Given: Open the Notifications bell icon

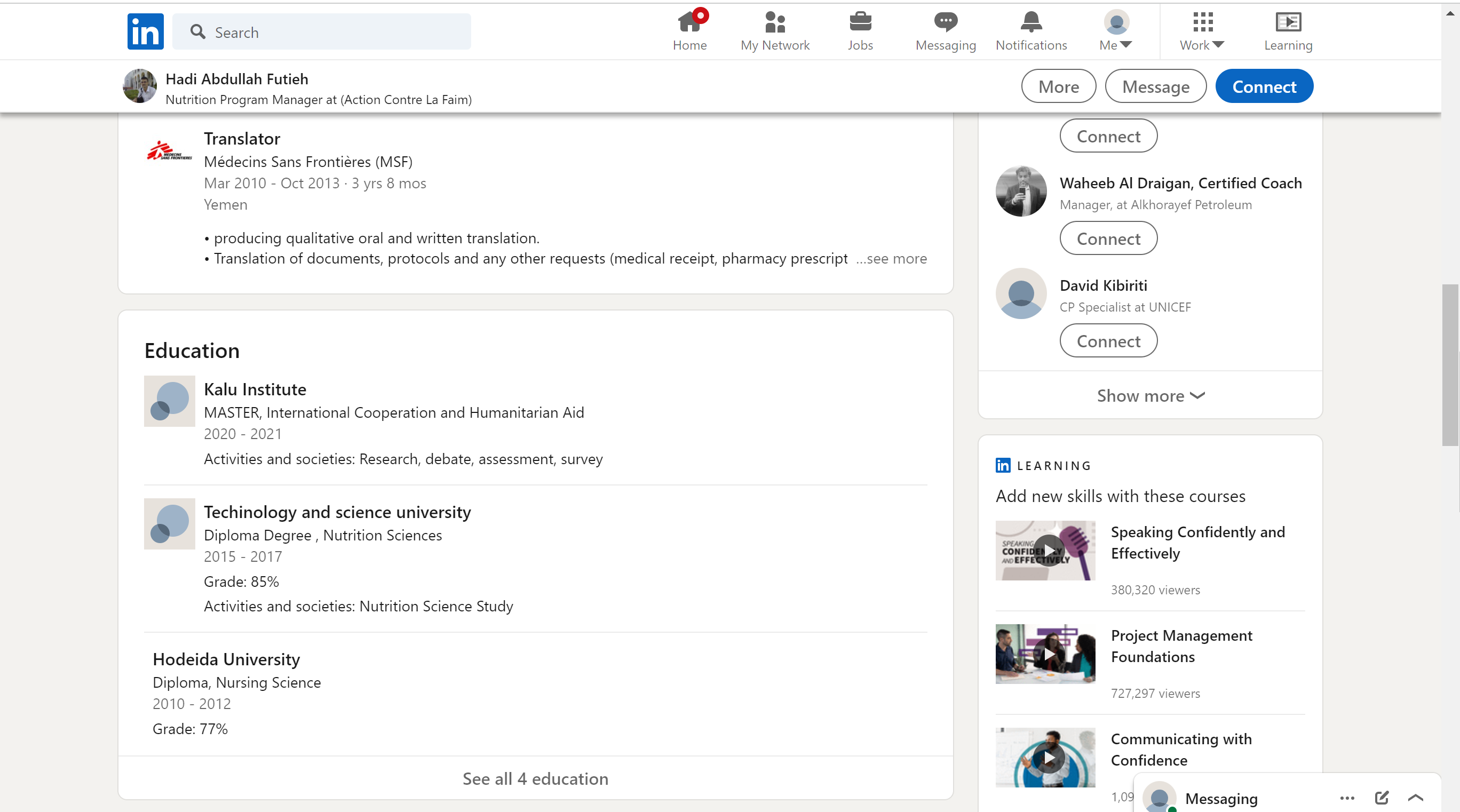Looking at the screenshot, I should tap(1031, 22).
